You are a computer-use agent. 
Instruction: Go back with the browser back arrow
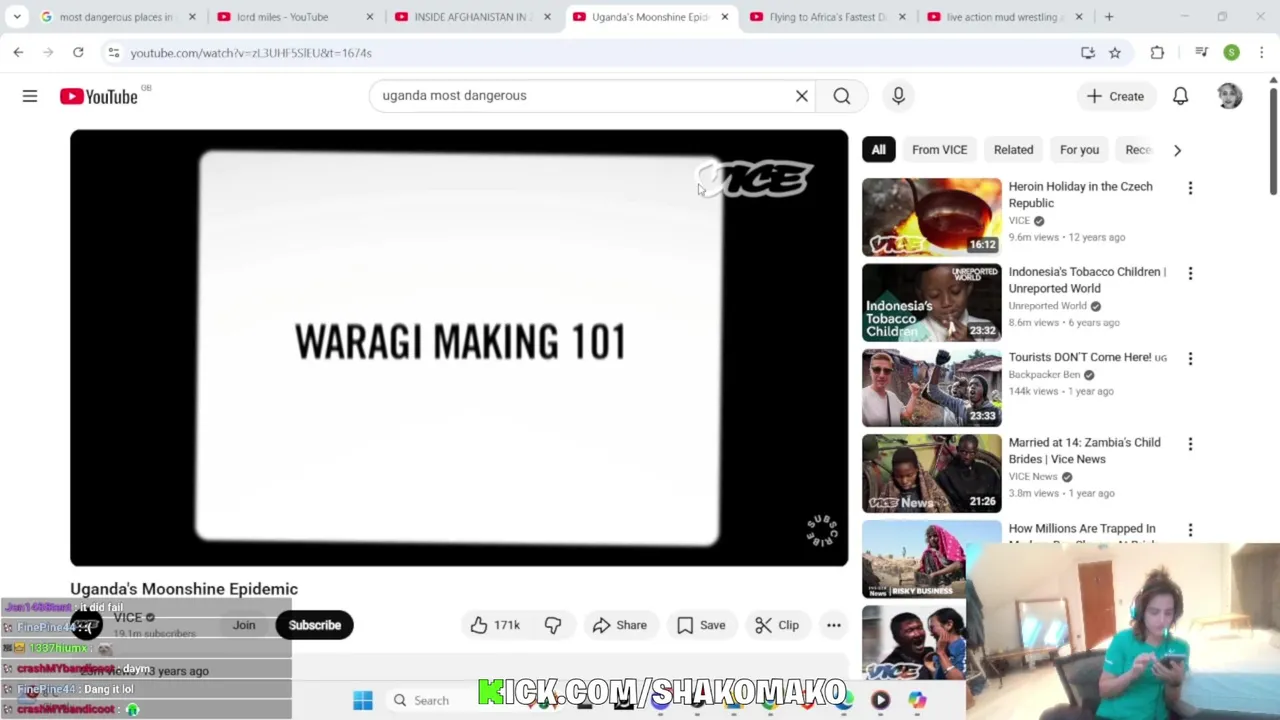point(18,52)
